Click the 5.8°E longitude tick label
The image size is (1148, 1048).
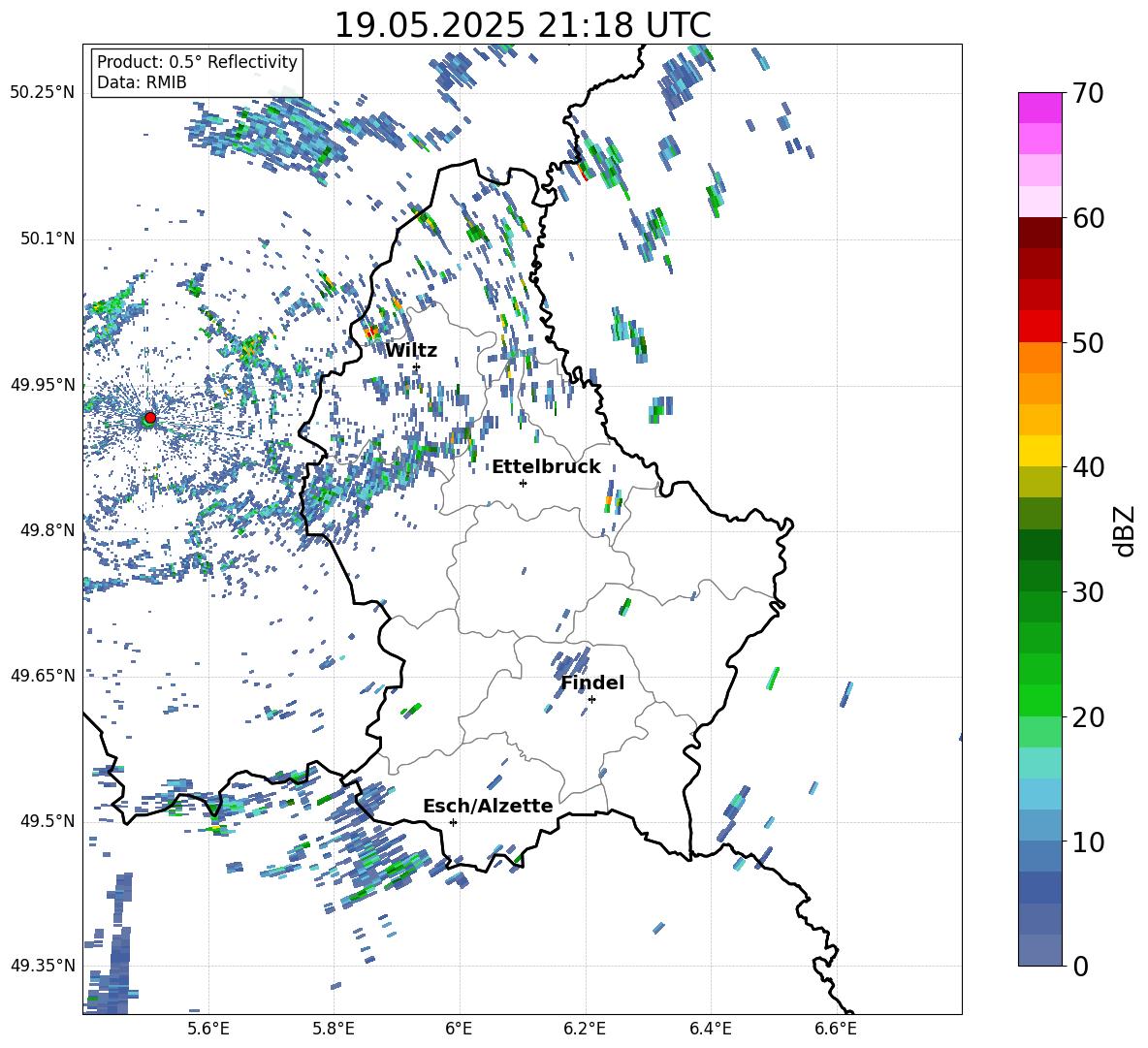coord(334,1030)
